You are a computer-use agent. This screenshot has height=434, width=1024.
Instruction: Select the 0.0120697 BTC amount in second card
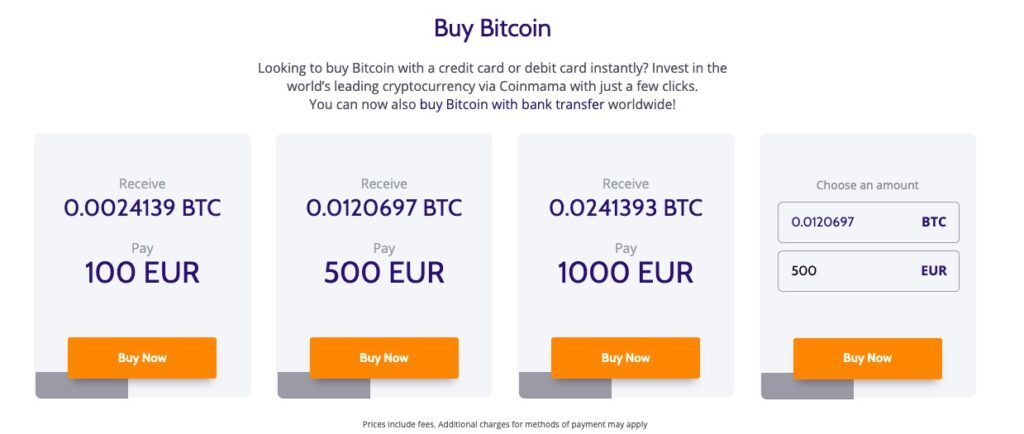point(384,208)
